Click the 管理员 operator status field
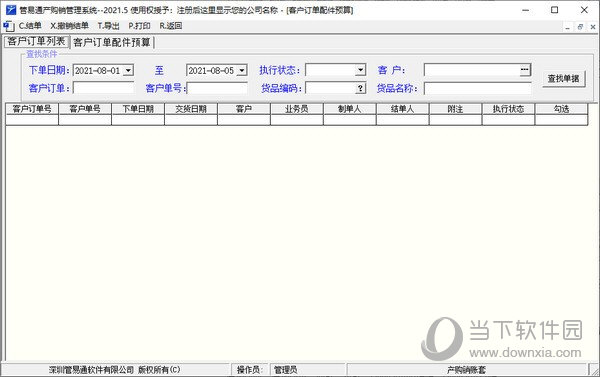The width and height of the screenshot is (600, 377). tap(308, 370)
